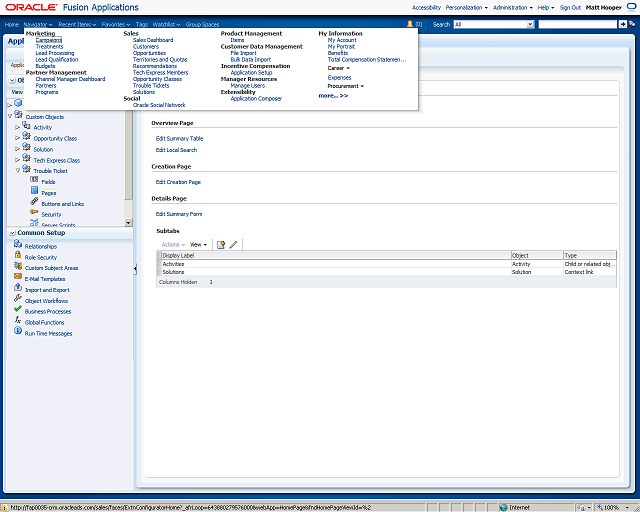
Task: Click the notifications bell icon
Action: [x=410, y=24]
